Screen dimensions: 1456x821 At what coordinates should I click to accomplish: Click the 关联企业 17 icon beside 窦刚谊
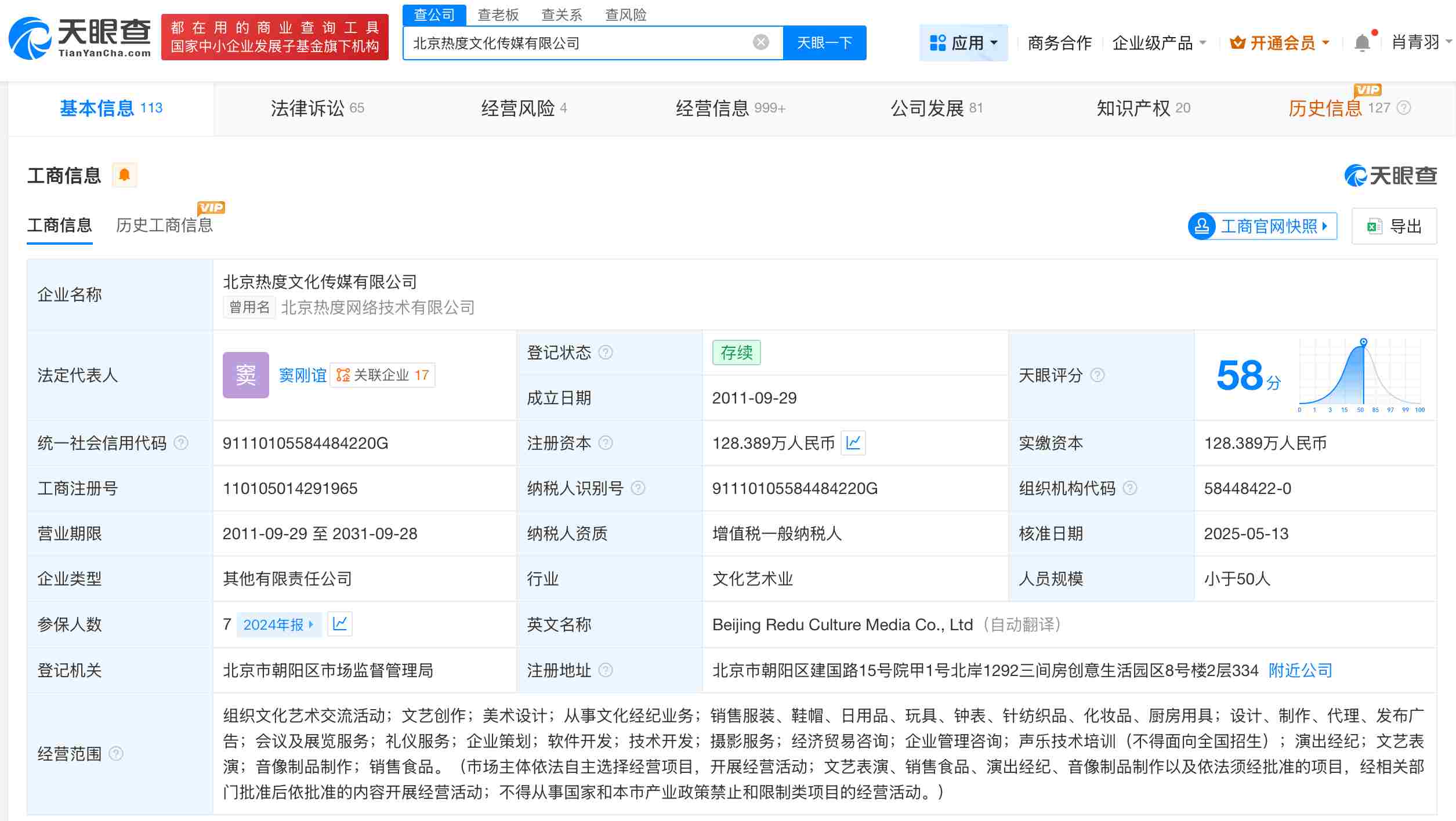[341, 375]
